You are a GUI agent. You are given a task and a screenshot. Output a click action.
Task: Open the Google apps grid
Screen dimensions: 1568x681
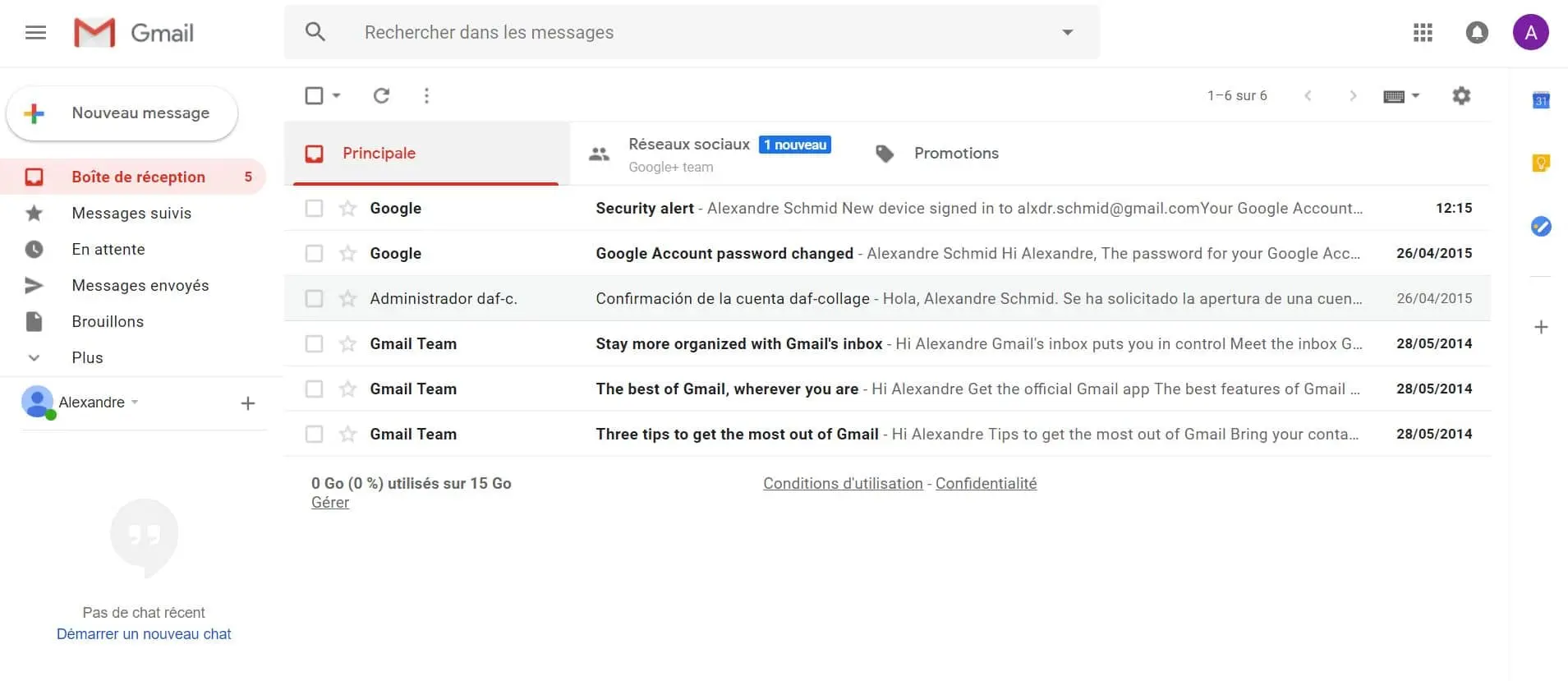(1423, 33)
